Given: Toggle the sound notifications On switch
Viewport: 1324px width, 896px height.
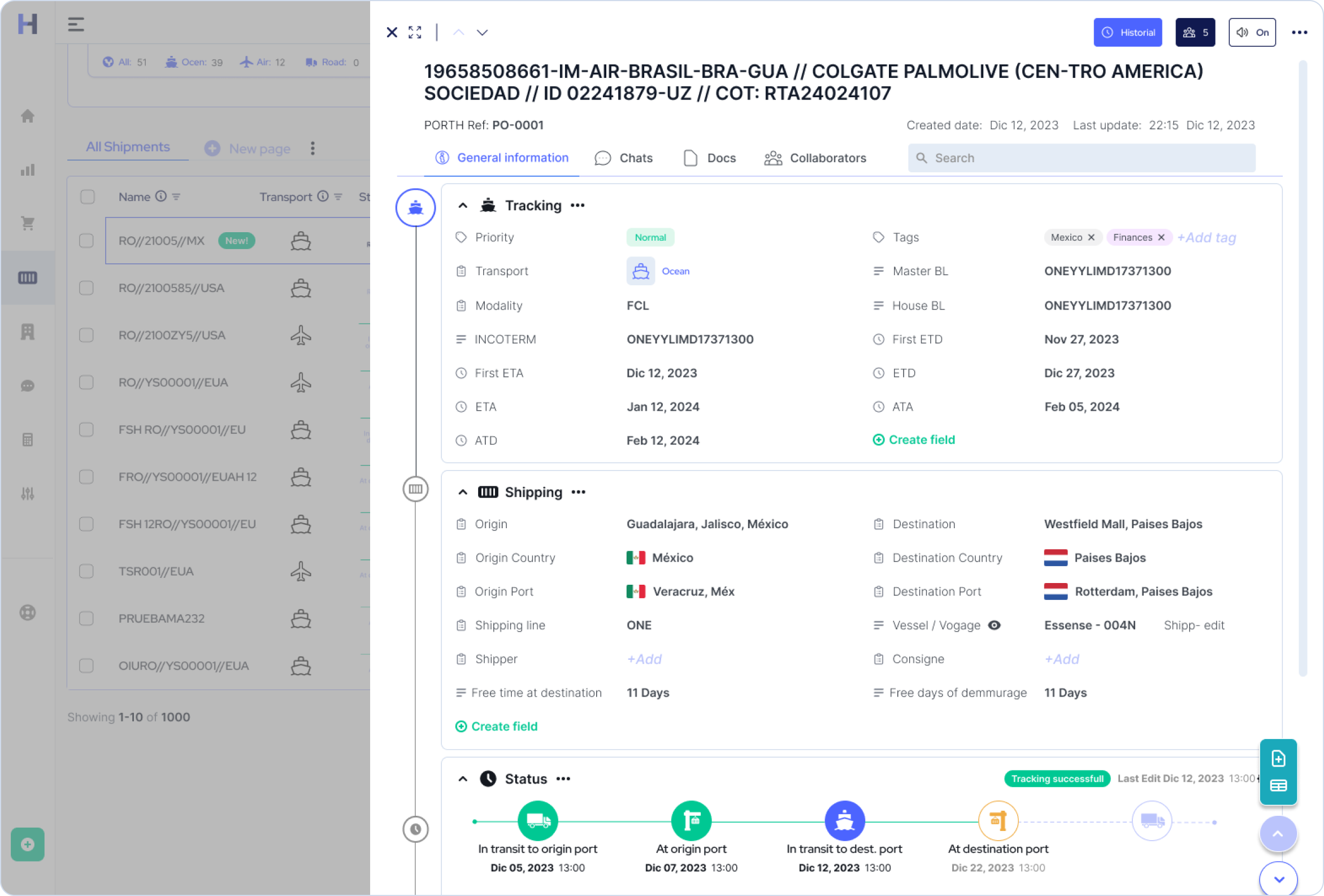Looking at the screenshot, I should [x=1252, y=32].
